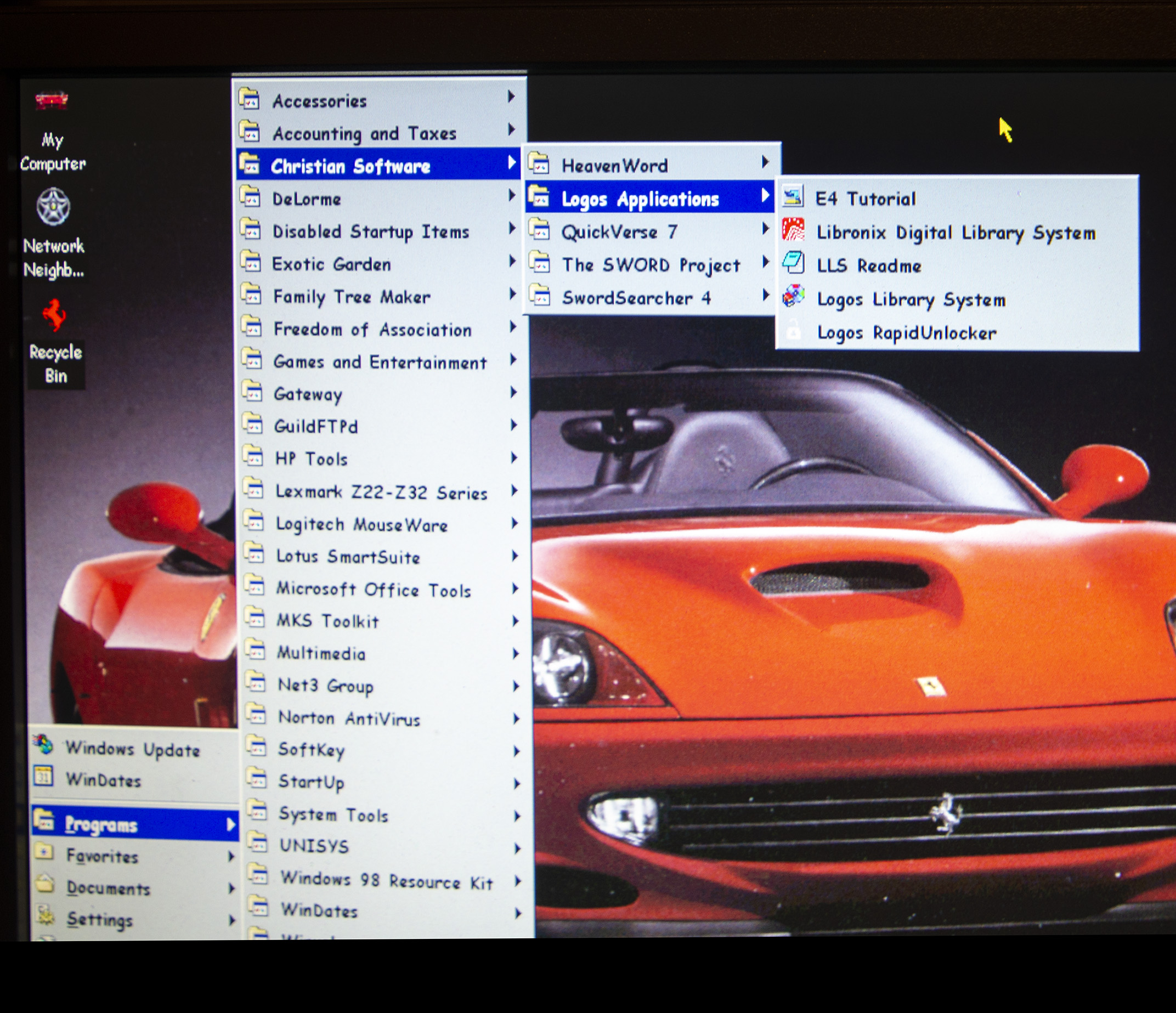This screenshot has height=1013, width=1176.
Task: Open the Recycle Bin desktop icon
Action: 54,315
